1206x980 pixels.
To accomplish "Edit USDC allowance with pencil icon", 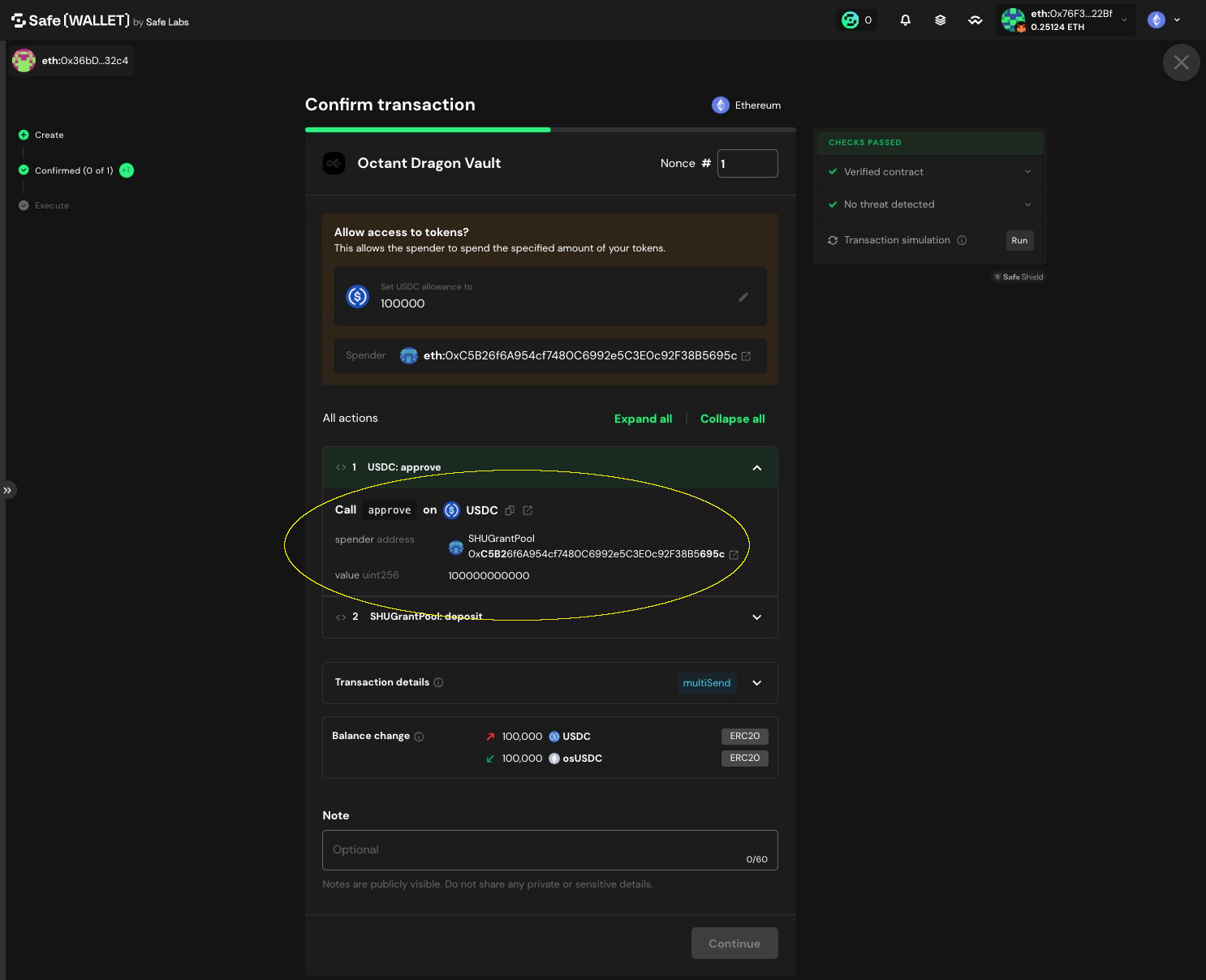I will pos(743,297).
